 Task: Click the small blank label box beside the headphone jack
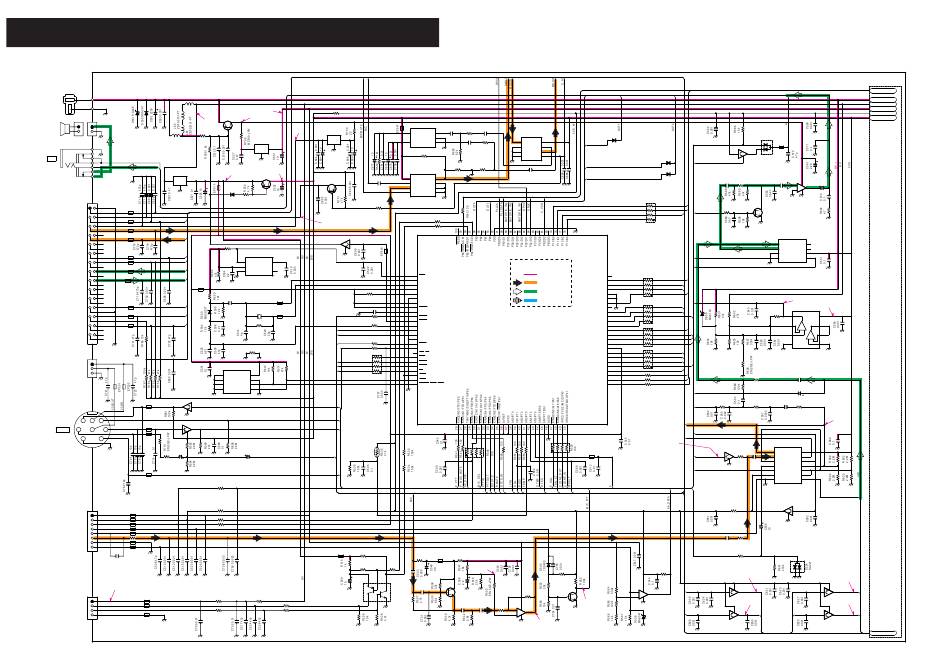[x=52, y=159]
